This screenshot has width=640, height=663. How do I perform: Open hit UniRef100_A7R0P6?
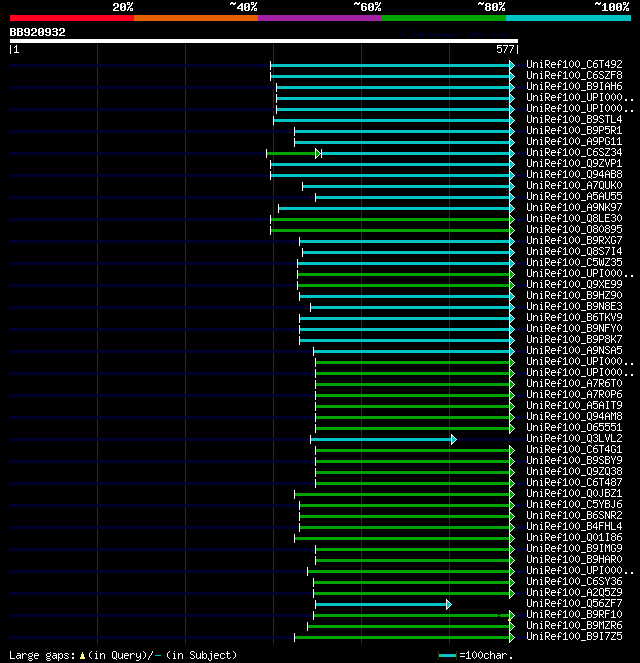point(574,394)
